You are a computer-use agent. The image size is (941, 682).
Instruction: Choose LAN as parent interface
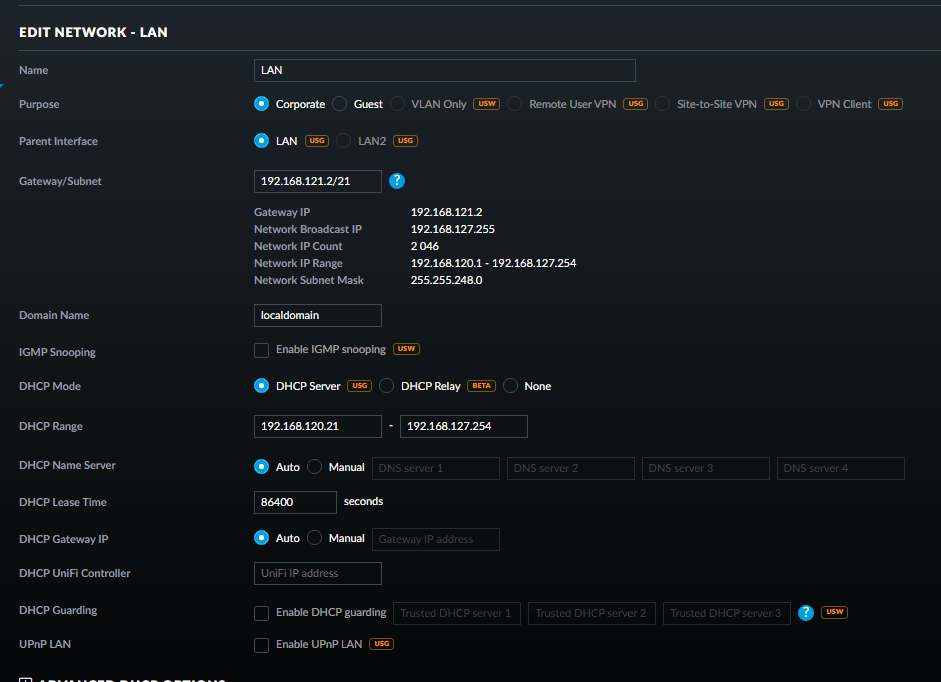(x=261, y=141)
